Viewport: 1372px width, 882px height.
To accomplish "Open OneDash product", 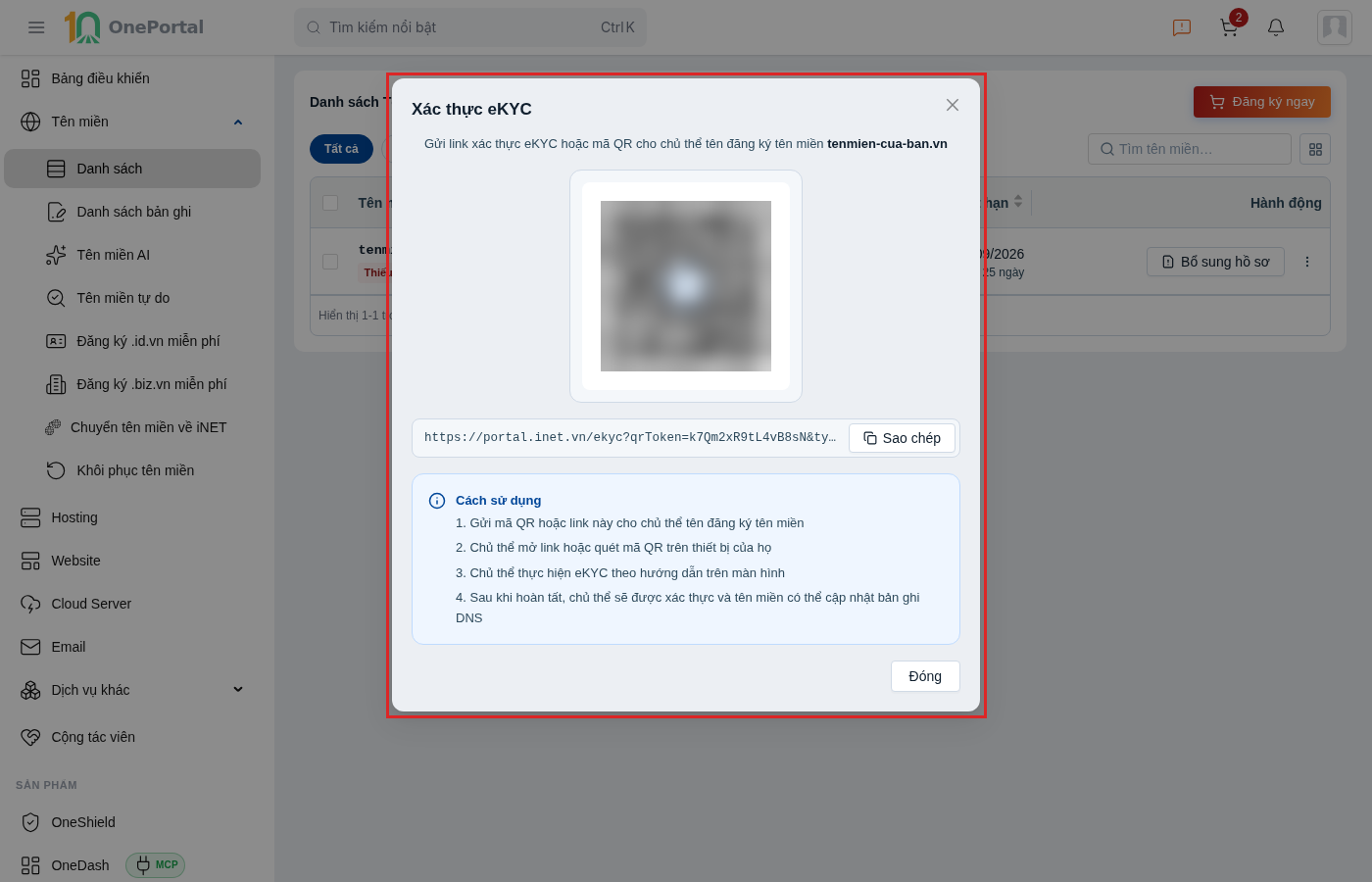I will [x=80, y=865].
